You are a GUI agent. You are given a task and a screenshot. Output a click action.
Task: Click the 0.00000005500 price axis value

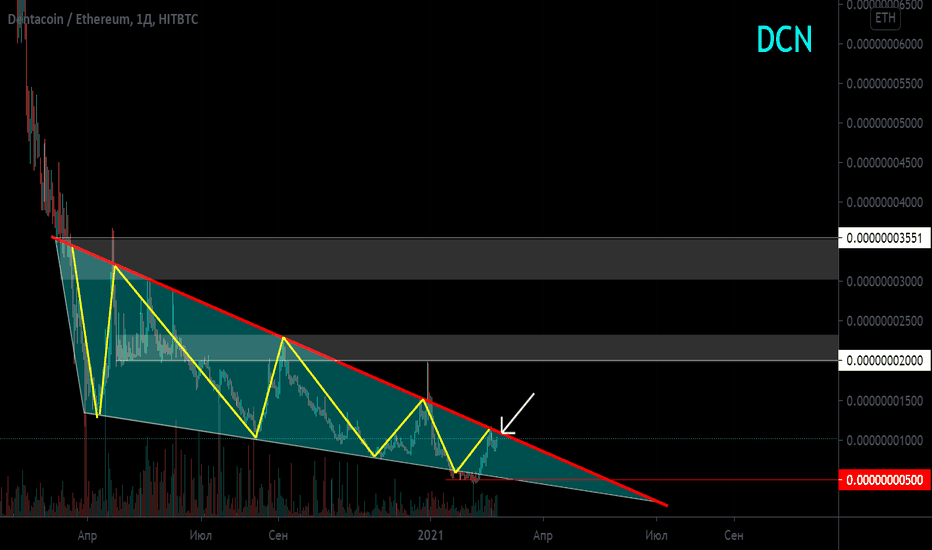884,84
